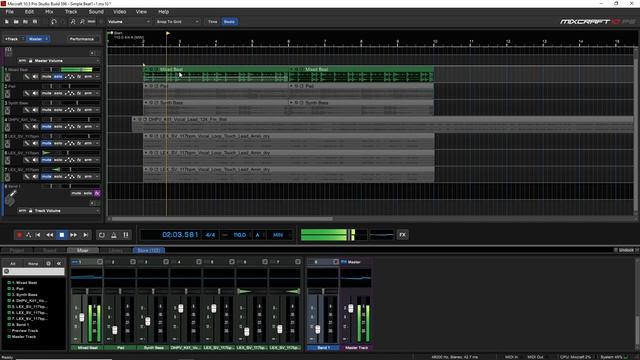This screenshot has height=360, width=640.
Task: Click the Mixed Beat channel fader in mixer
Action: coord(82,317)
